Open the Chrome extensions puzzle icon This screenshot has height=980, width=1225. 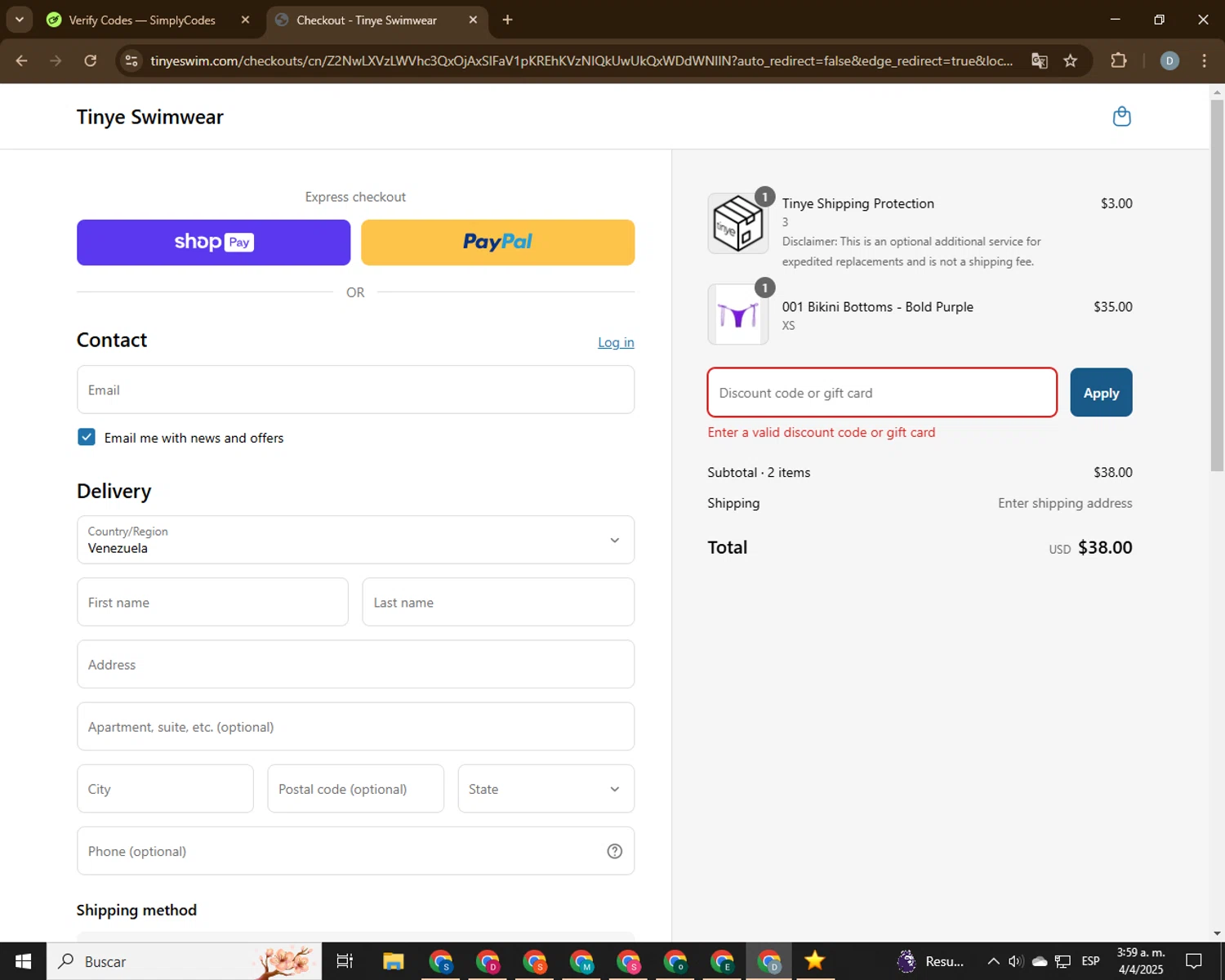[x=1118, y=60]
